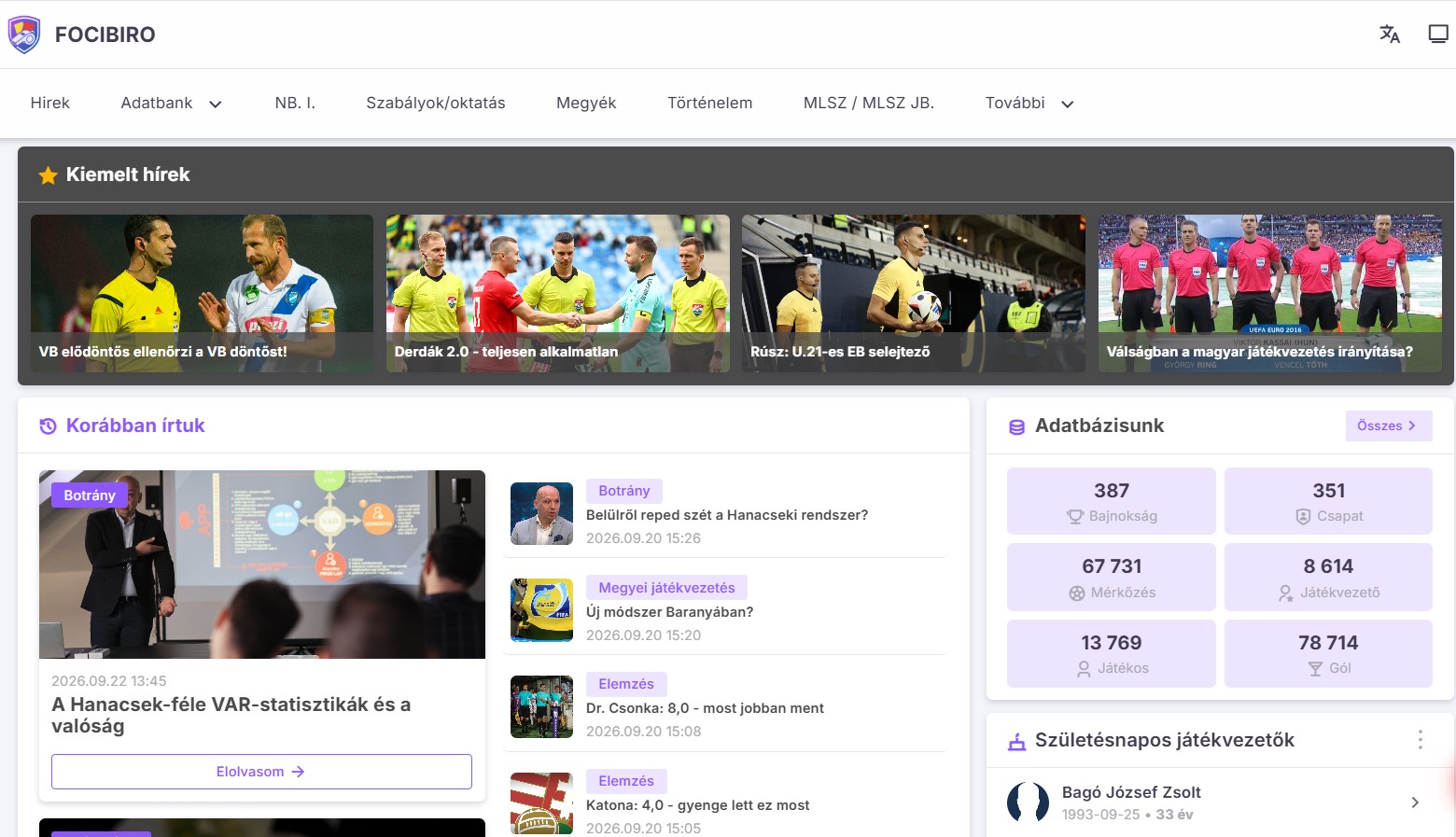Image resolution: width=1456 pixels, height=837 pixels.
Task: Open the 387 Bajnokság stat tile
Action: pos(1111,501)
